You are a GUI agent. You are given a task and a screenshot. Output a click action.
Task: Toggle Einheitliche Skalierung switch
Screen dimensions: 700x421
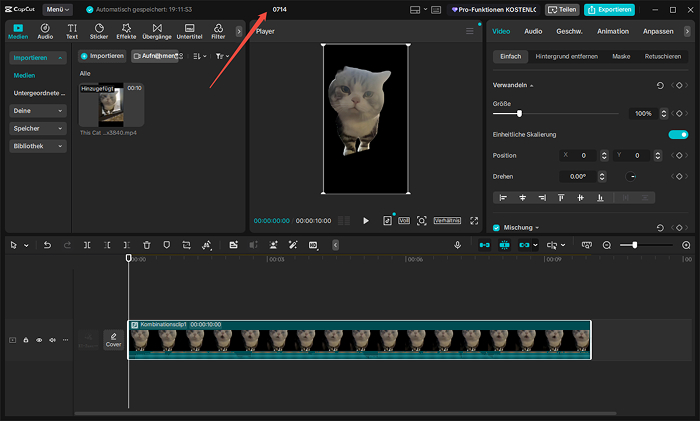click(678, 134)
